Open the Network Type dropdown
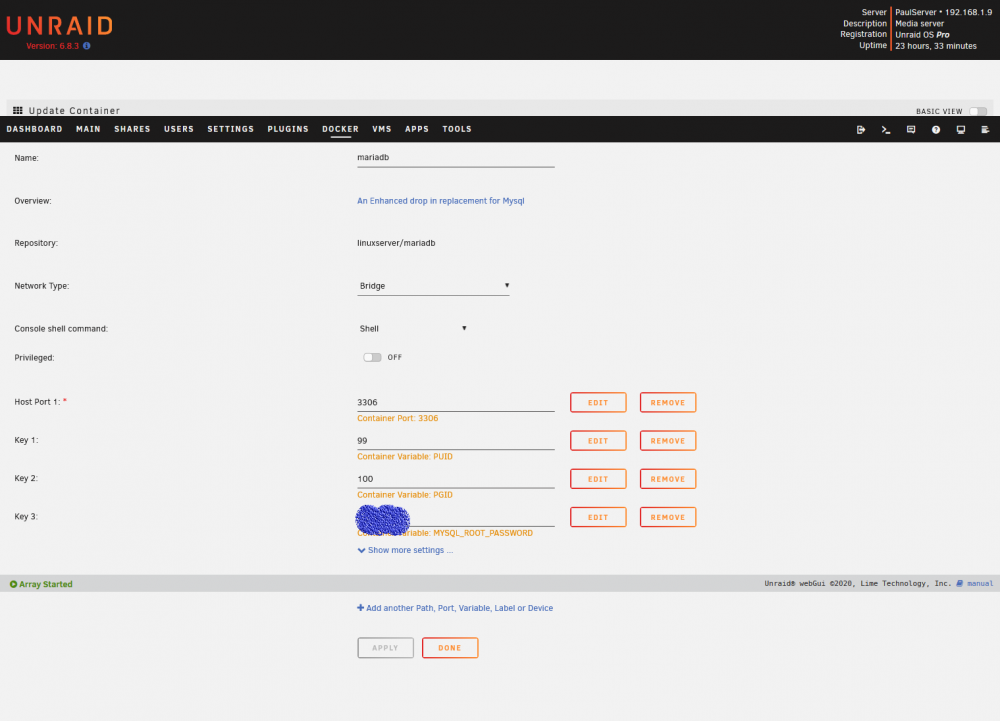 click(x=434, y=286)
